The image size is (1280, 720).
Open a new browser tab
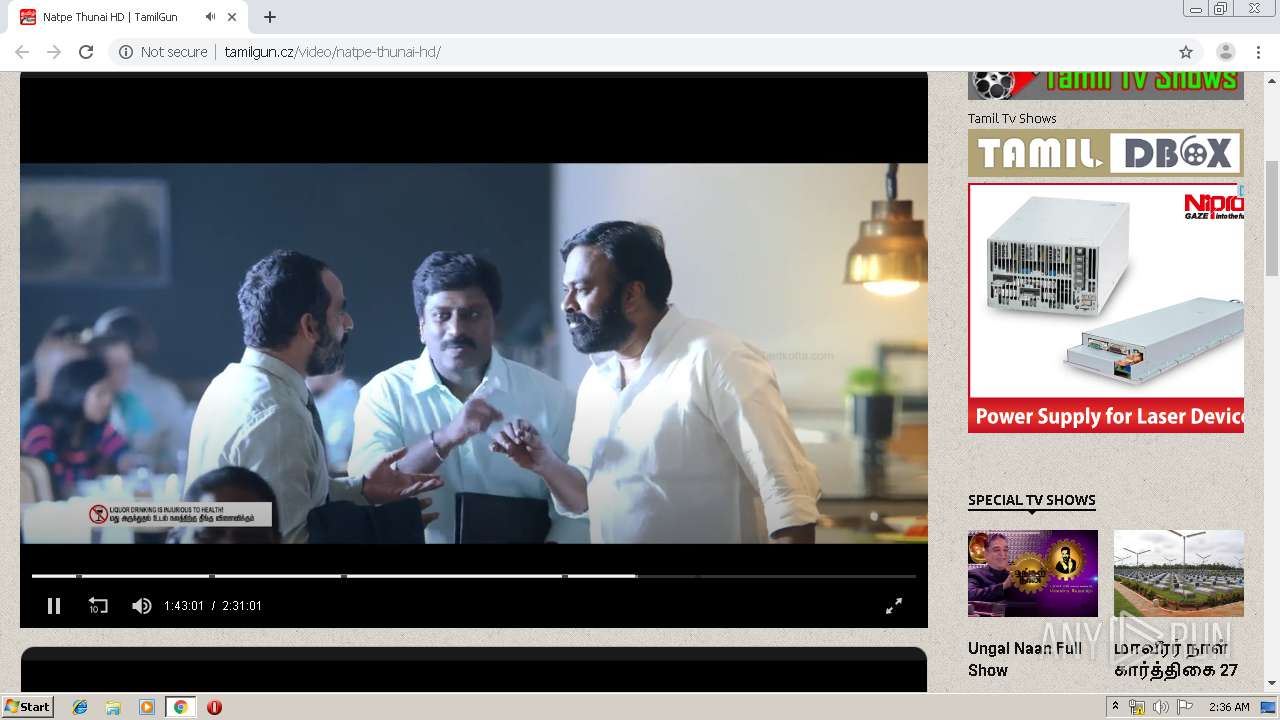[x=270, y=17]
